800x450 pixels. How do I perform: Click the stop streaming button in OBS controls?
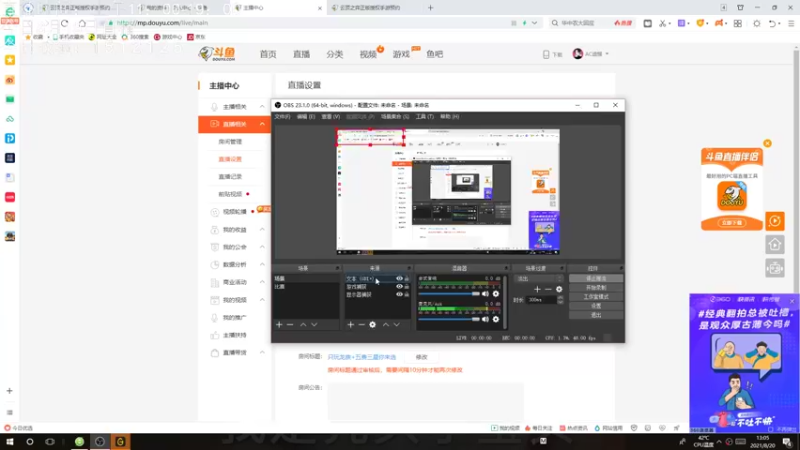596,279
